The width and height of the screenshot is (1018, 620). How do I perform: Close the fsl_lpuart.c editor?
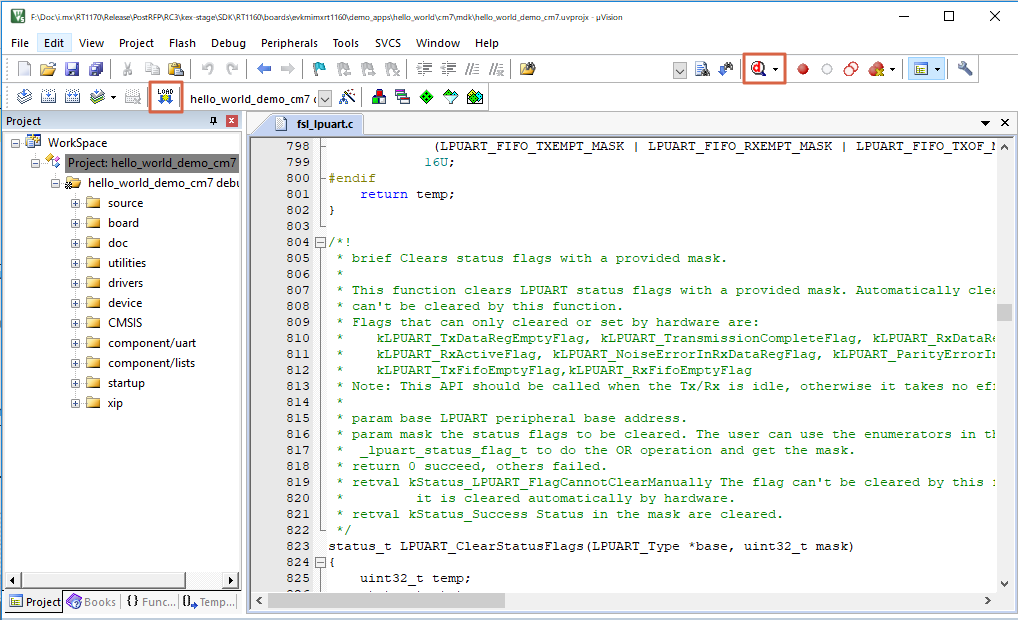(1005, 123)
